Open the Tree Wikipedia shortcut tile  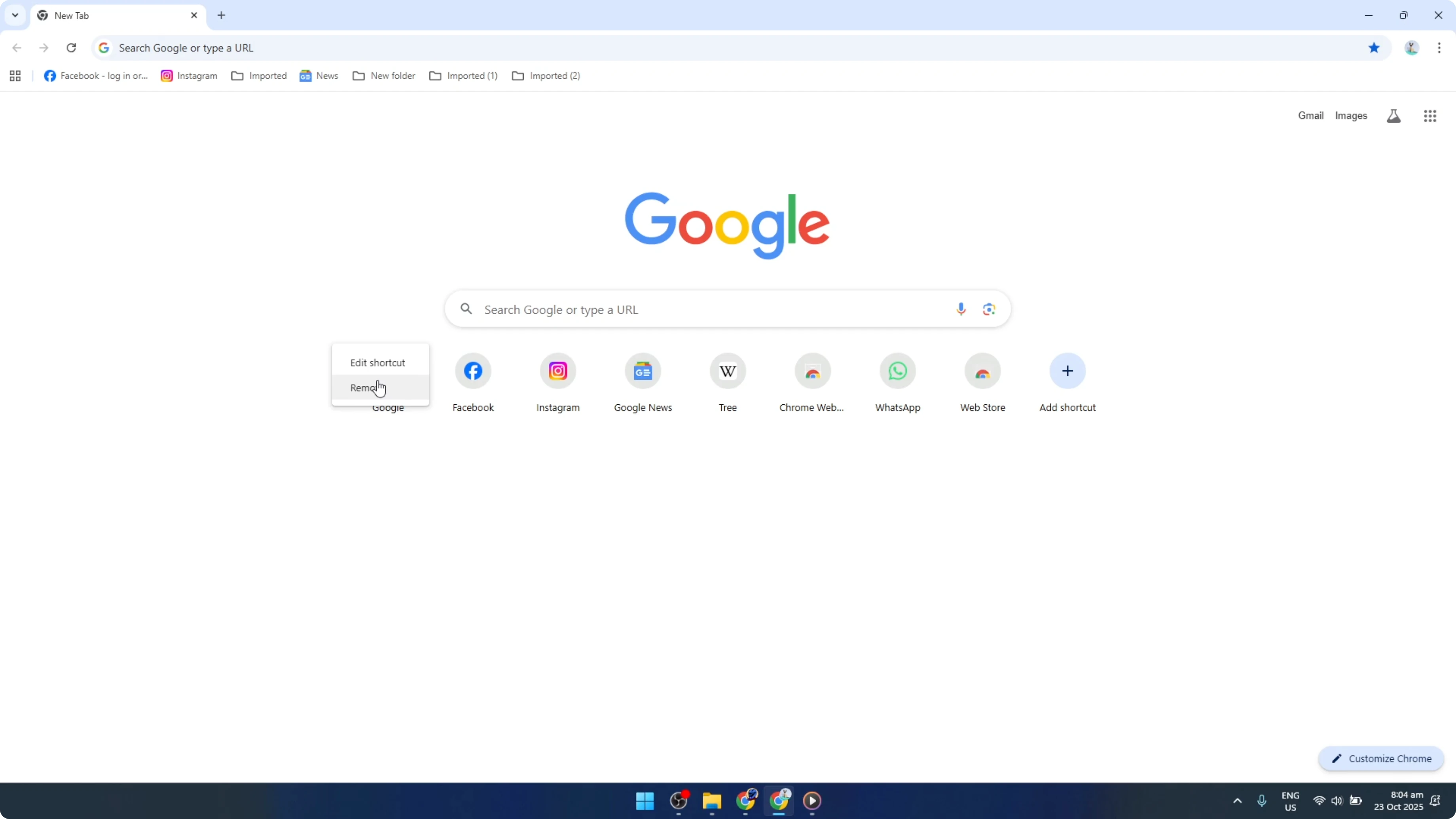tap(728, 383)
